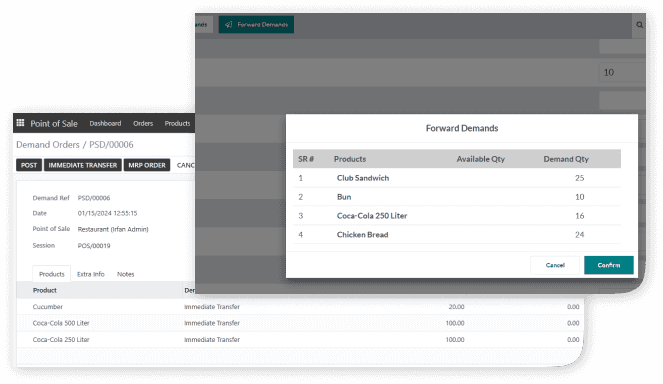The image size is (663, 384).
Task: Switch to the Products tab
Action: 52,274
